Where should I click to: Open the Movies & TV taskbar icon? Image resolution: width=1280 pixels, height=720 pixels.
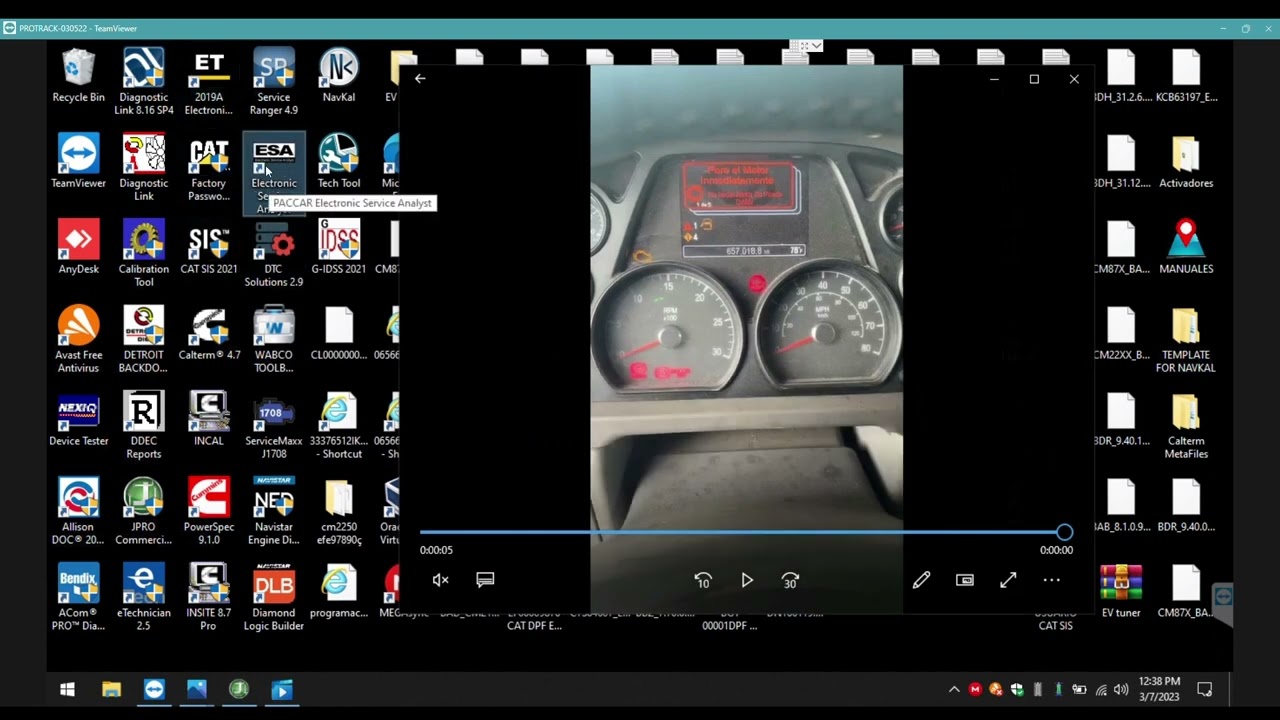282,689
